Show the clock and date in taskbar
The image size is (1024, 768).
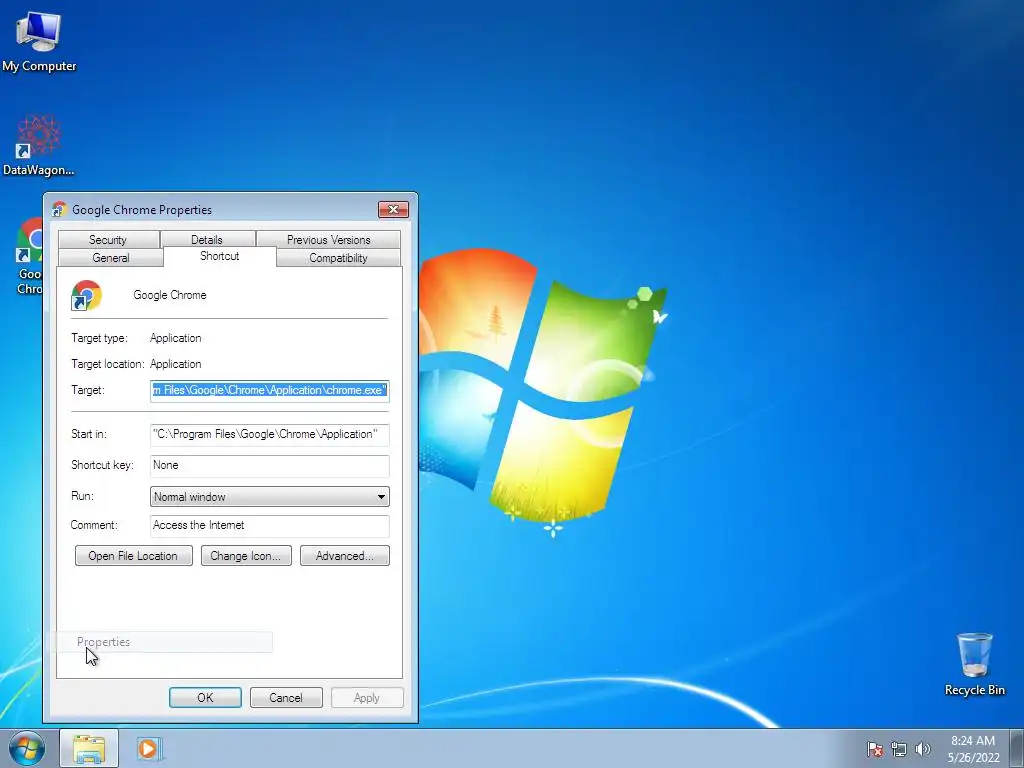pyautogui.click(x=973, y=749)
